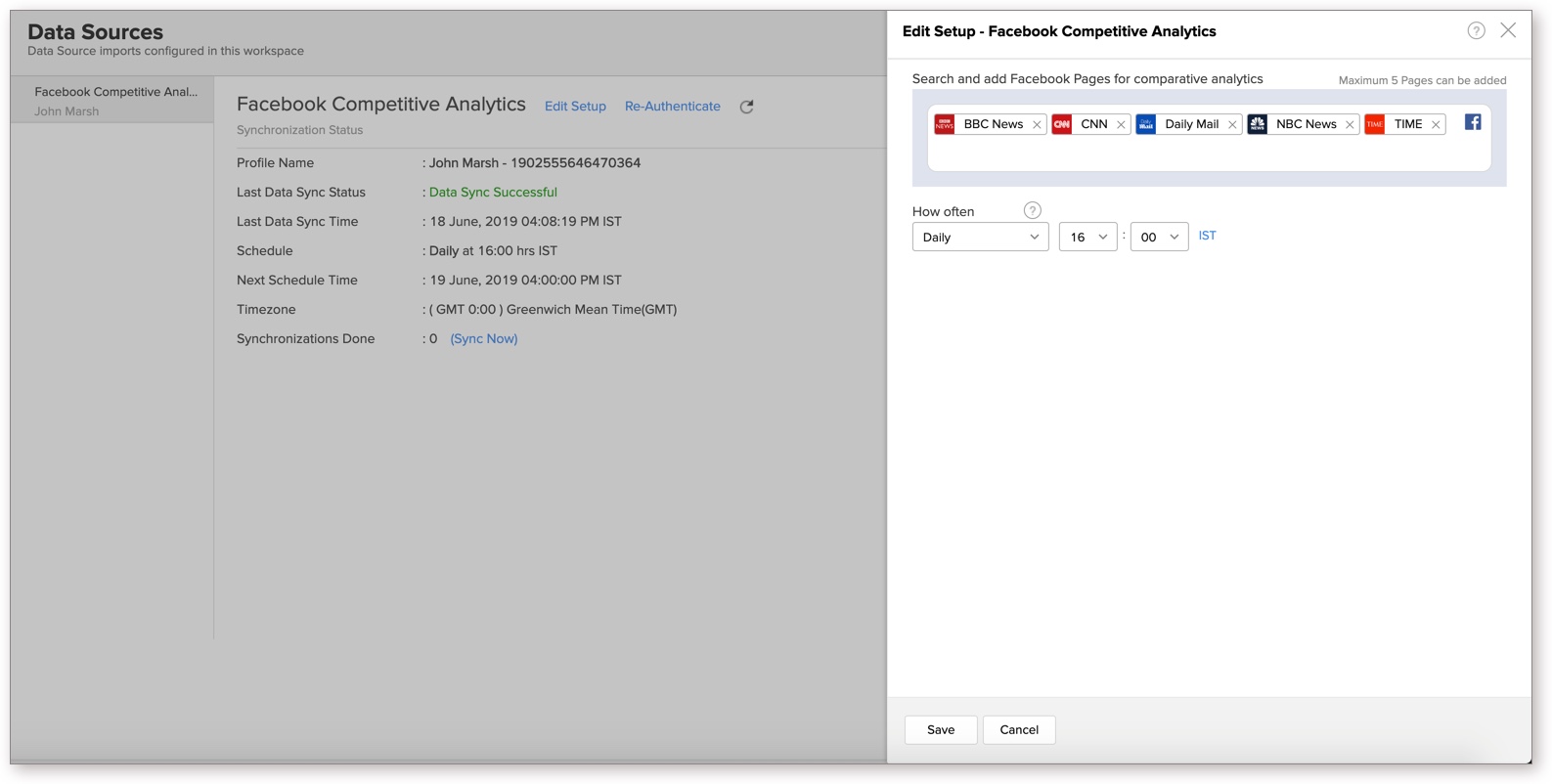
Task: Remove the Daily Mail page tag
Action: [1232, 125]
